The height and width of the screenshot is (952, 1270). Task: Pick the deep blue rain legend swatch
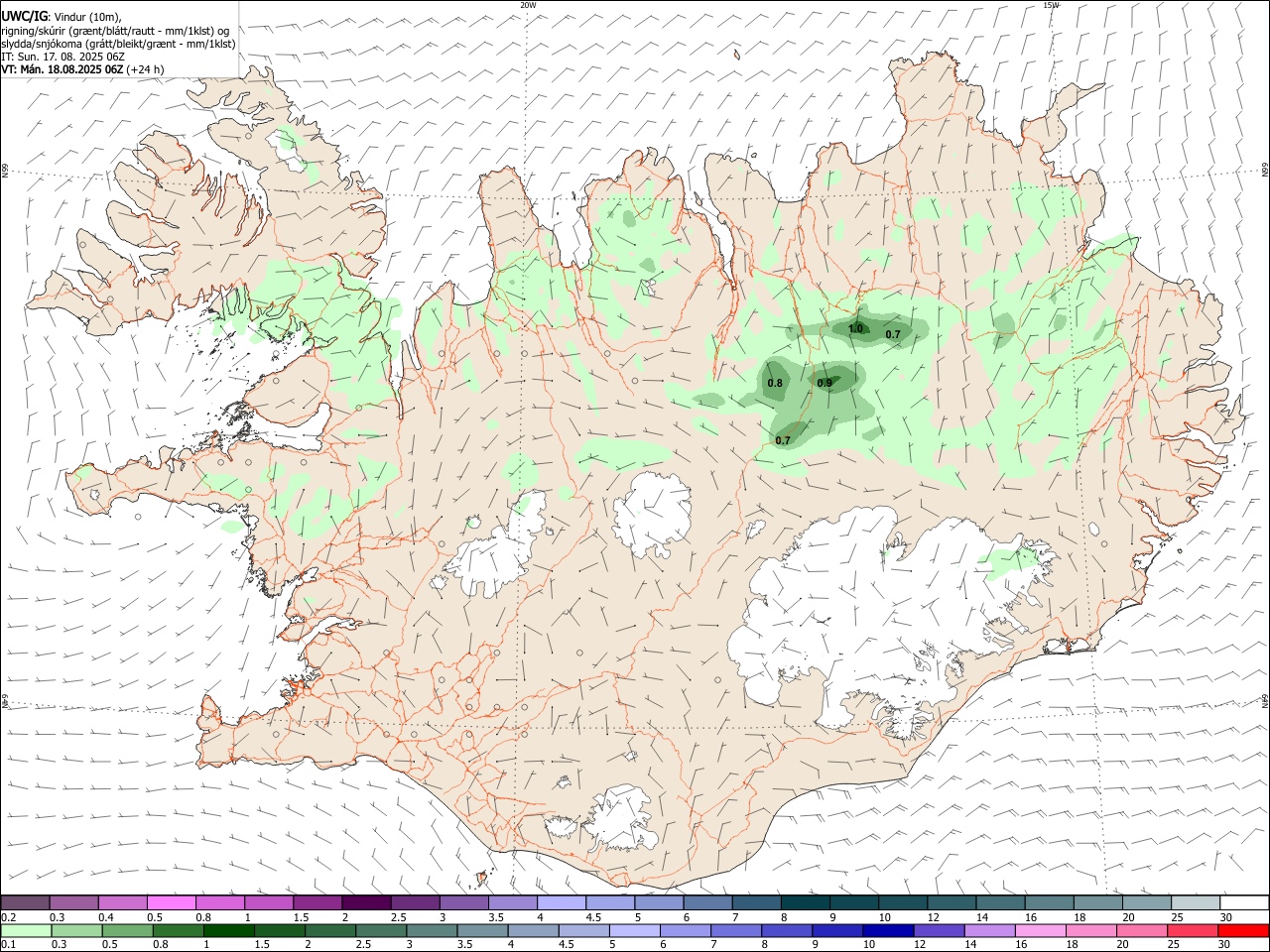(887, 930)
